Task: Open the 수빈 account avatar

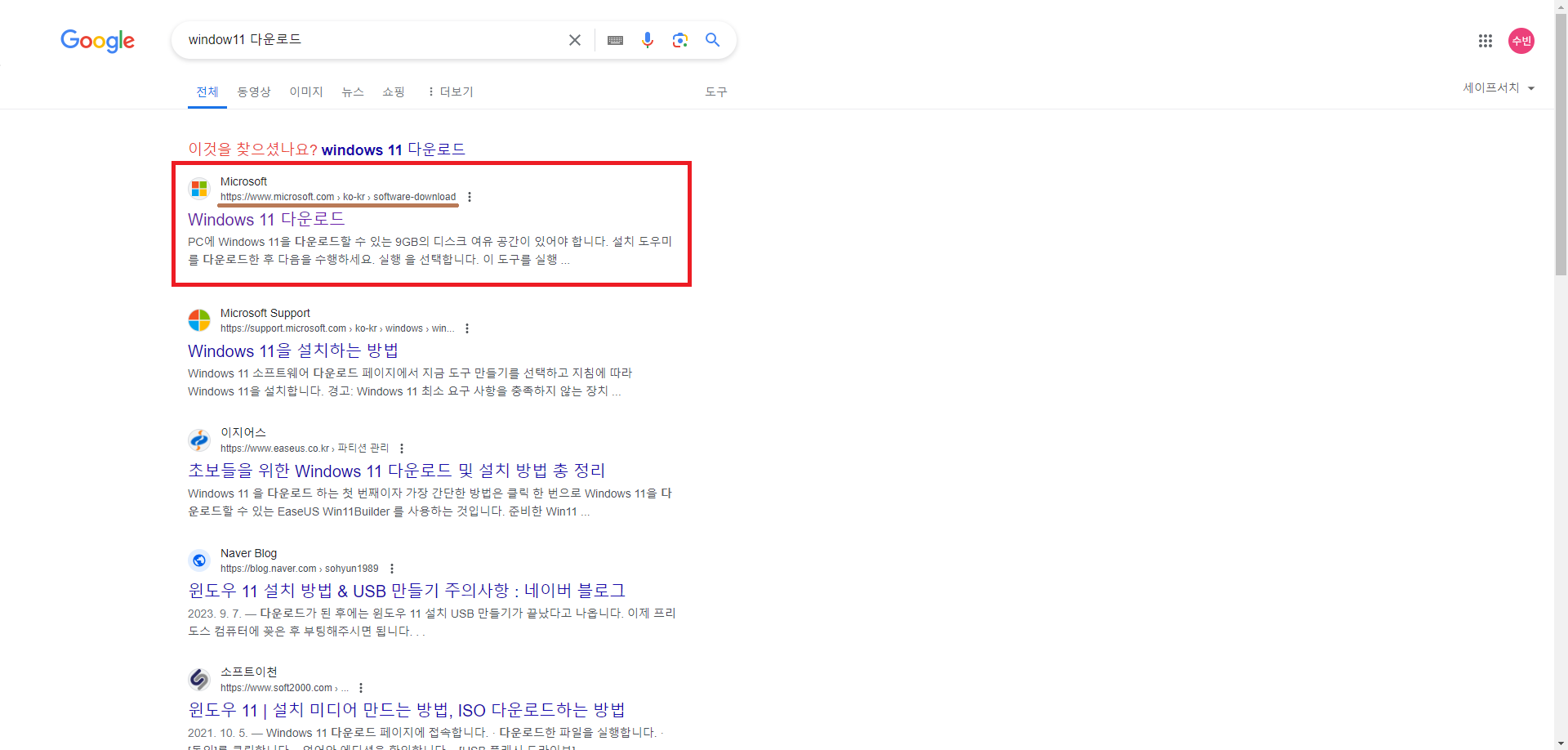Action: pyautogui.click(x=1521, y=41)
